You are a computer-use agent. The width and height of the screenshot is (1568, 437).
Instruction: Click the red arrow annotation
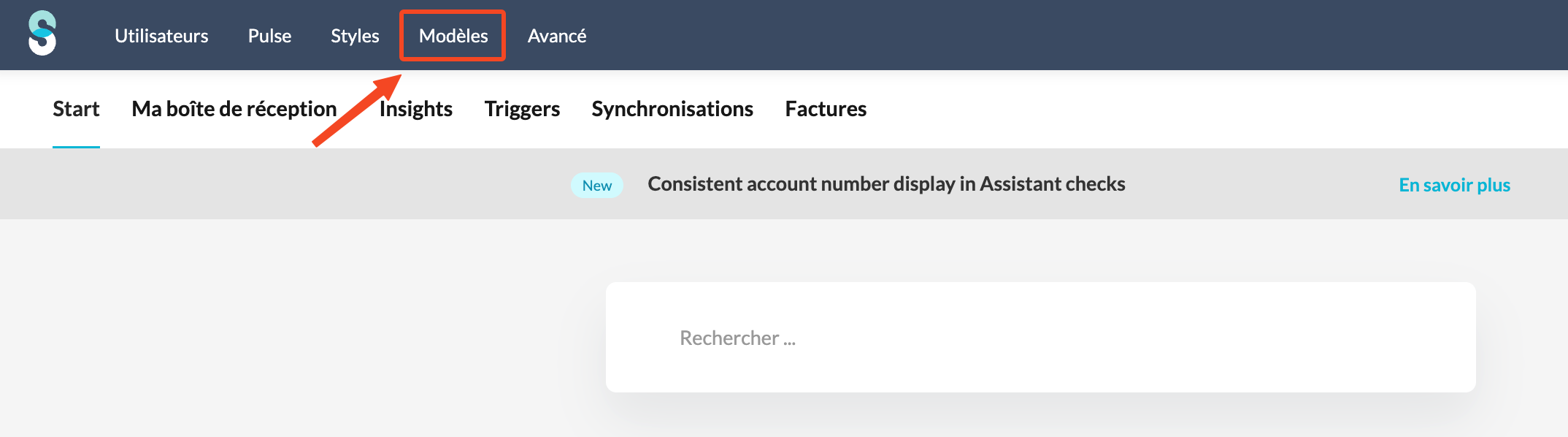356,110
